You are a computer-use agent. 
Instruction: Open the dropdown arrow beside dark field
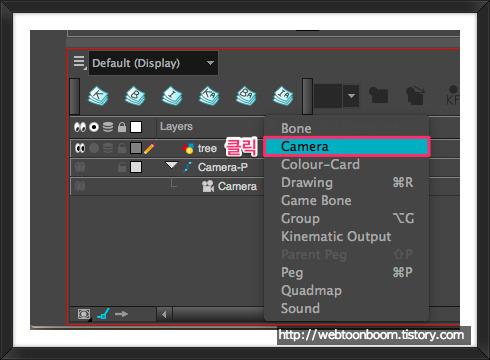[351, 96]
